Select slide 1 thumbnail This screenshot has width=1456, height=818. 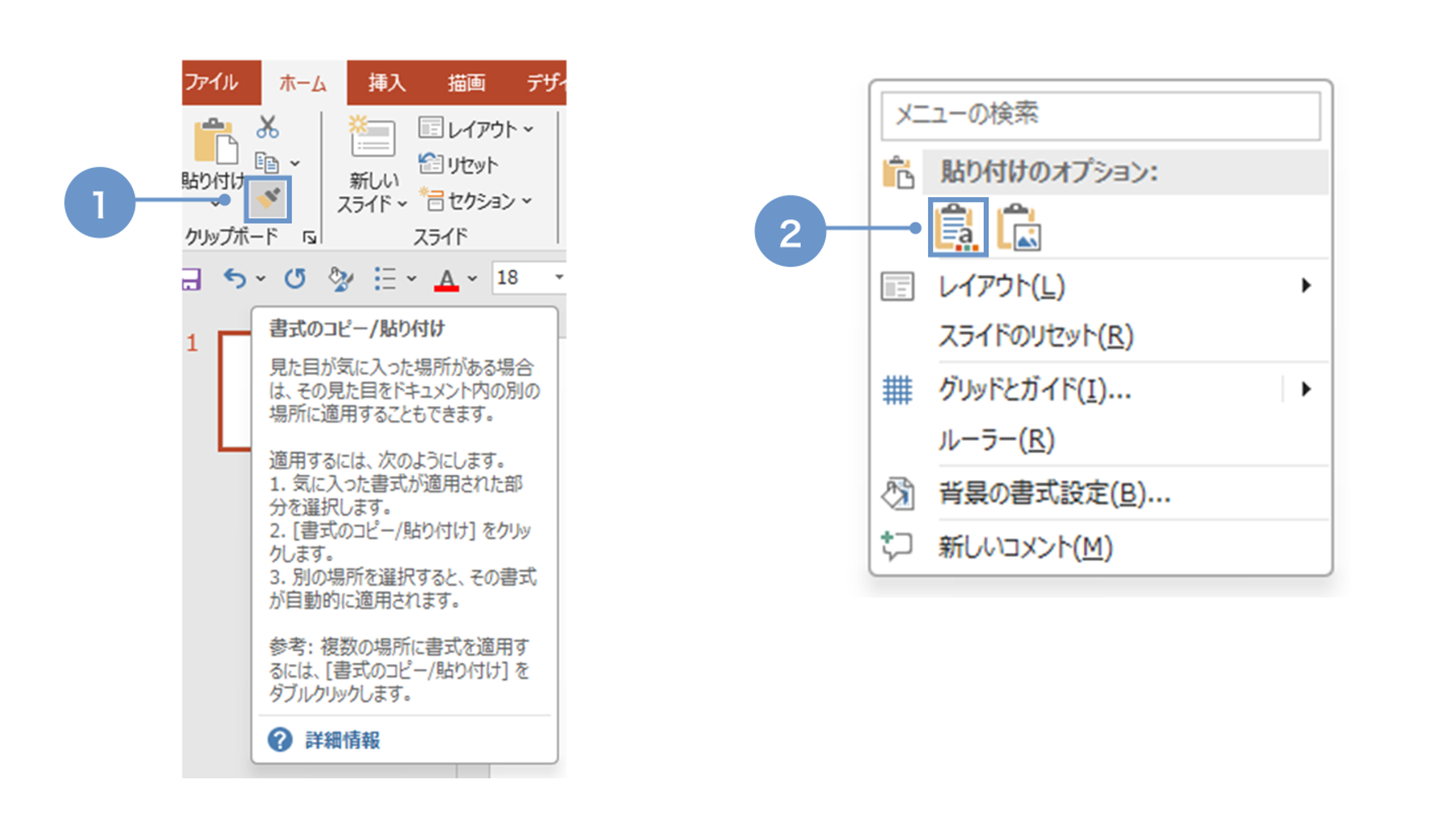pos(235,391)
